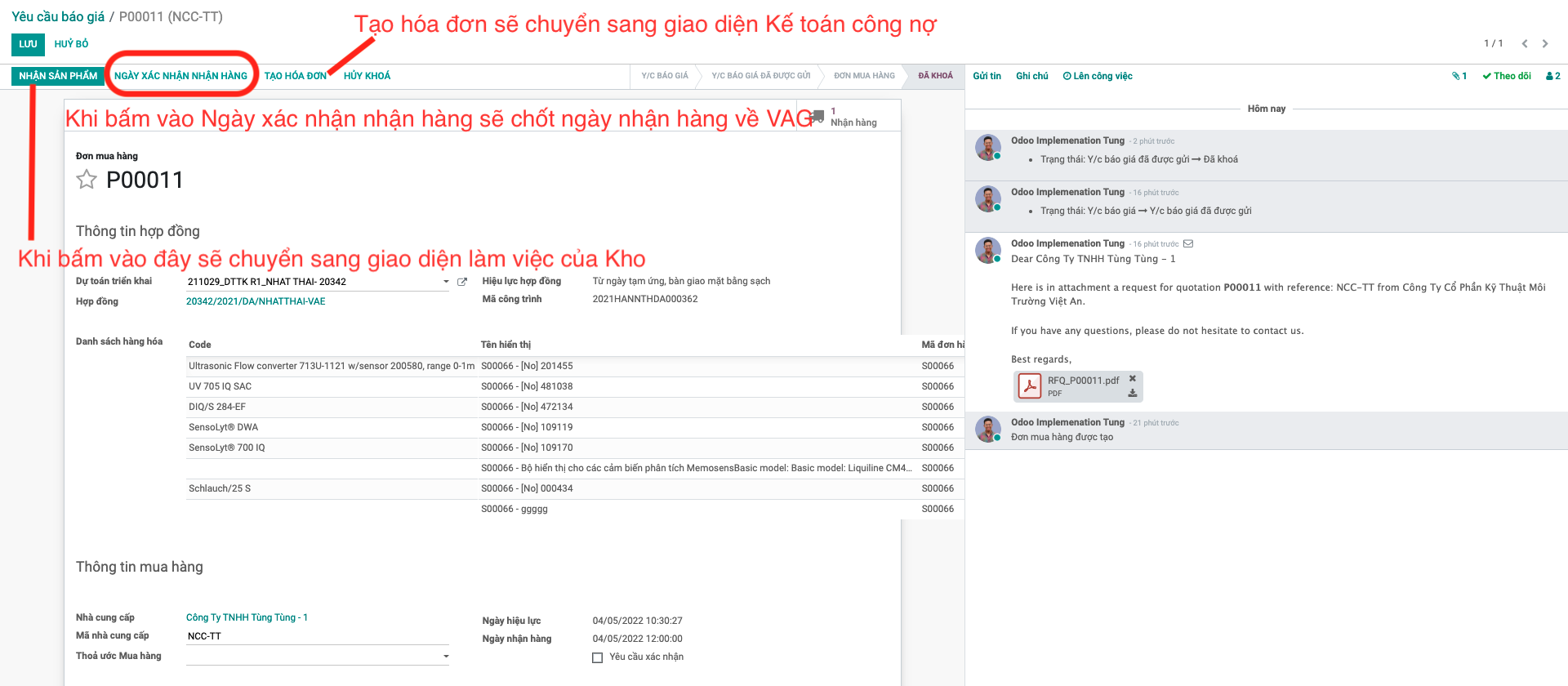The image size is (1568, 686).
Task: Open the attachments paperclip counter
Action: click(x=1459, y=76)
